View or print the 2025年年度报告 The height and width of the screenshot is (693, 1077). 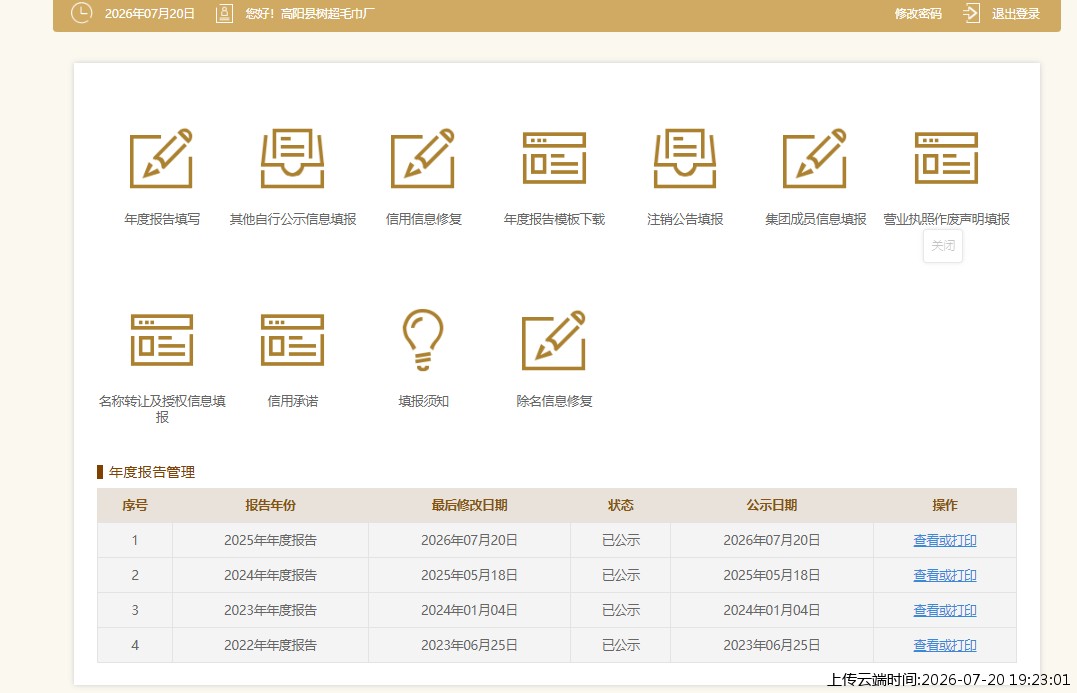coord(944,541)
